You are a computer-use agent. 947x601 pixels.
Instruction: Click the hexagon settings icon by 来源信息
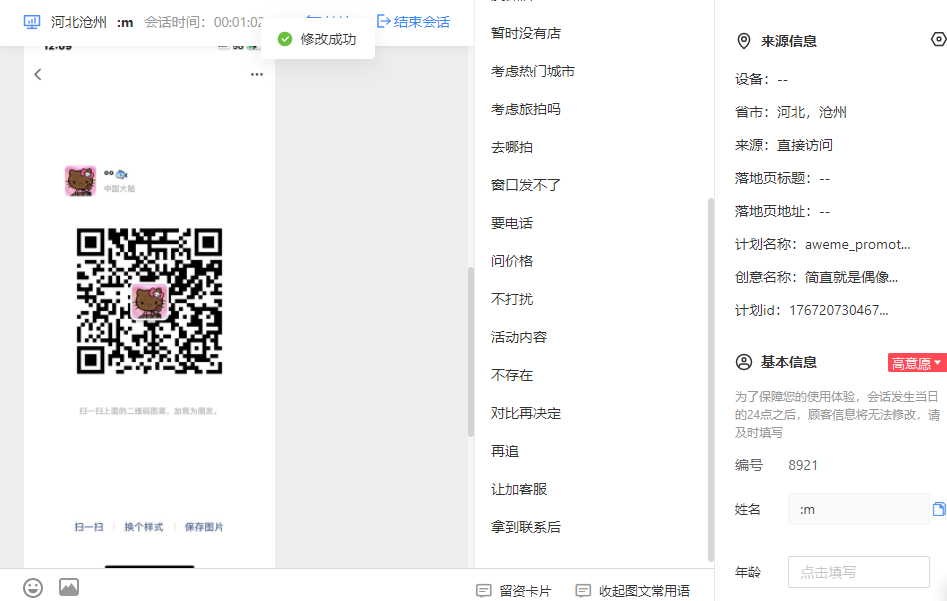coord(939,39)
